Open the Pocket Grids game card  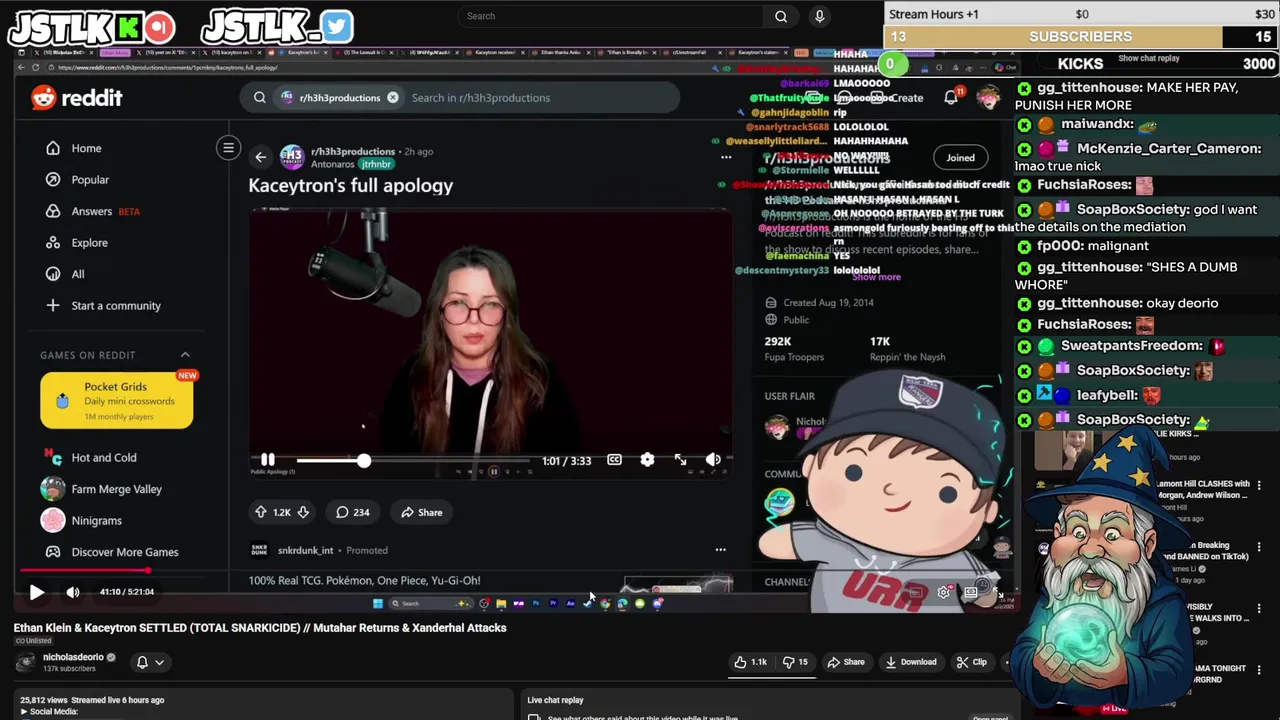pos(117,400)
